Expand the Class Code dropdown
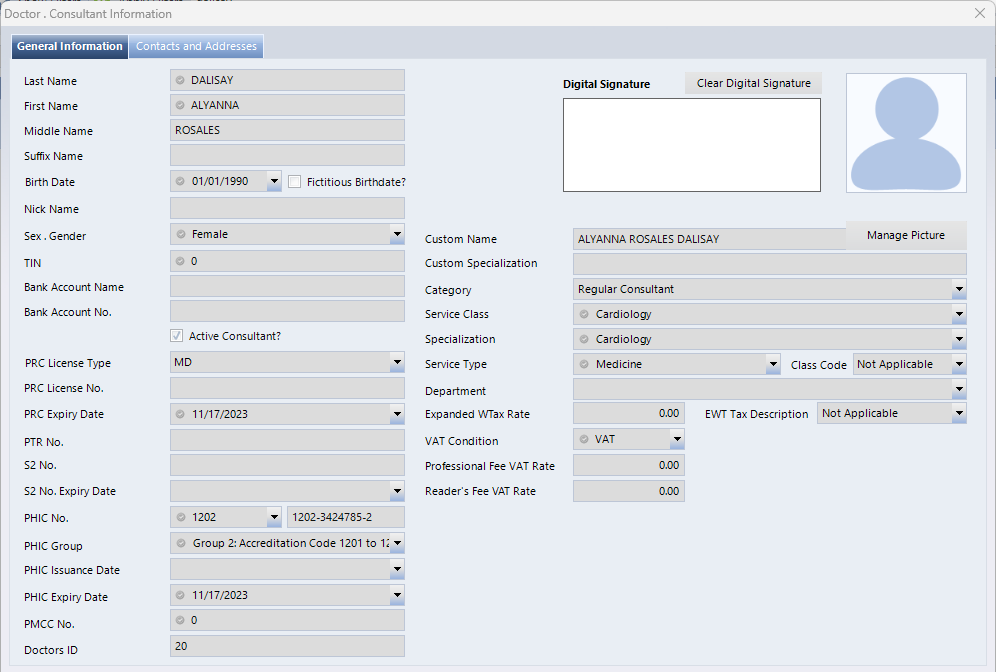The image size is (996, 672). click(x=959, y=364)
